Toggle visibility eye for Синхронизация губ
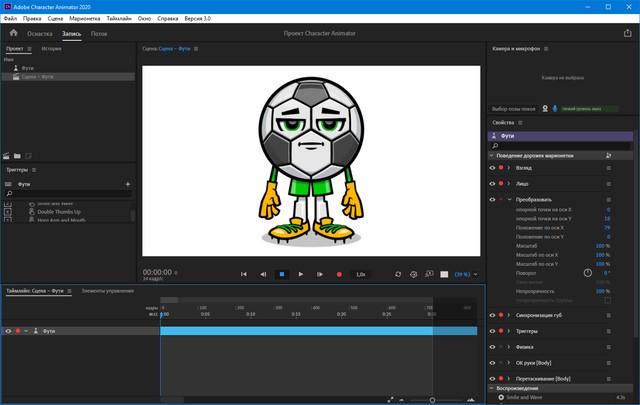 [x=492, y=315]
